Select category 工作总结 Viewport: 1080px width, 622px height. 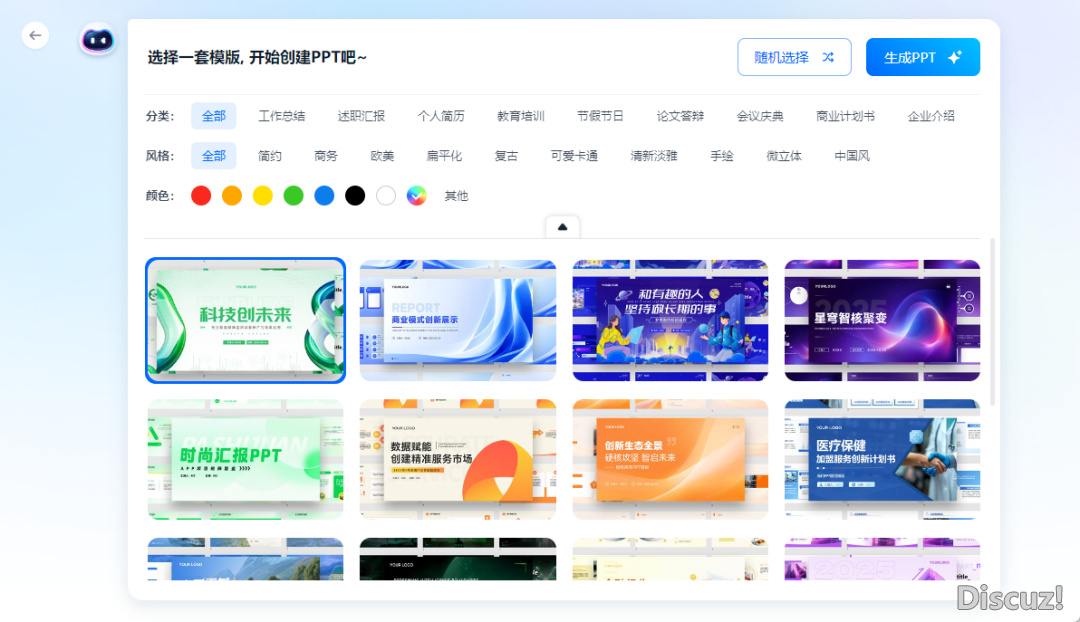click(281, 116)
